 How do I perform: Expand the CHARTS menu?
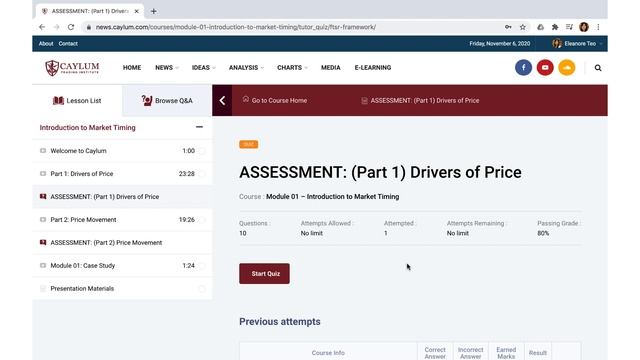[292, 68]
